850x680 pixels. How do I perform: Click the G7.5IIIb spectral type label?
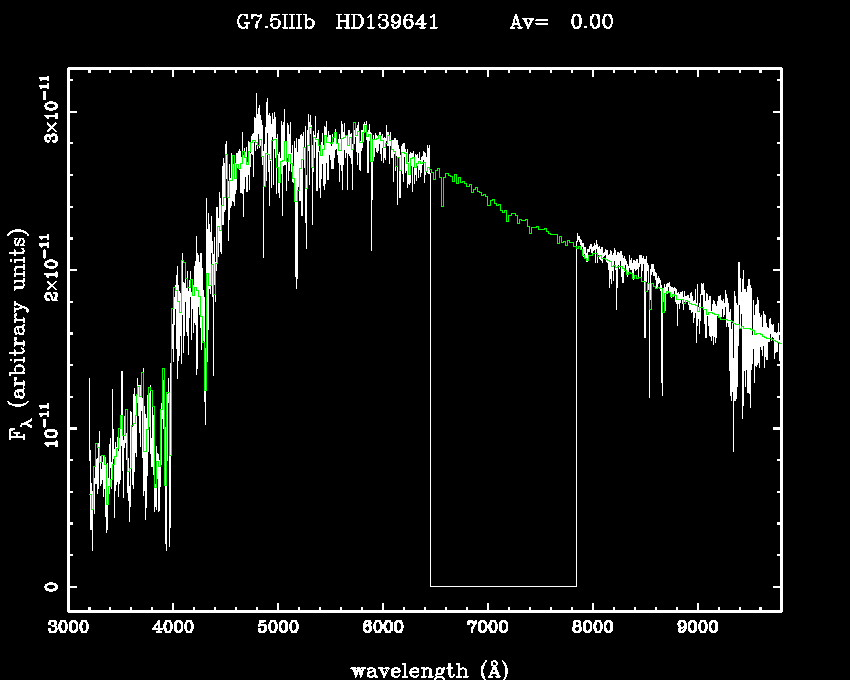(x=274, y=22)
